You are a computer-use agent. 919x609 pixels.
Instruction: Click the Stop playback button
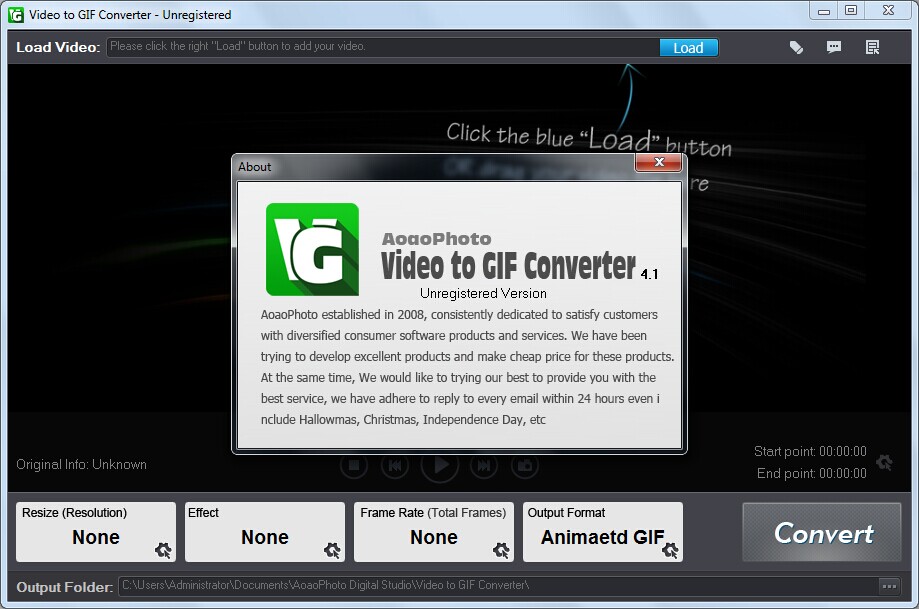pos(354,465)
